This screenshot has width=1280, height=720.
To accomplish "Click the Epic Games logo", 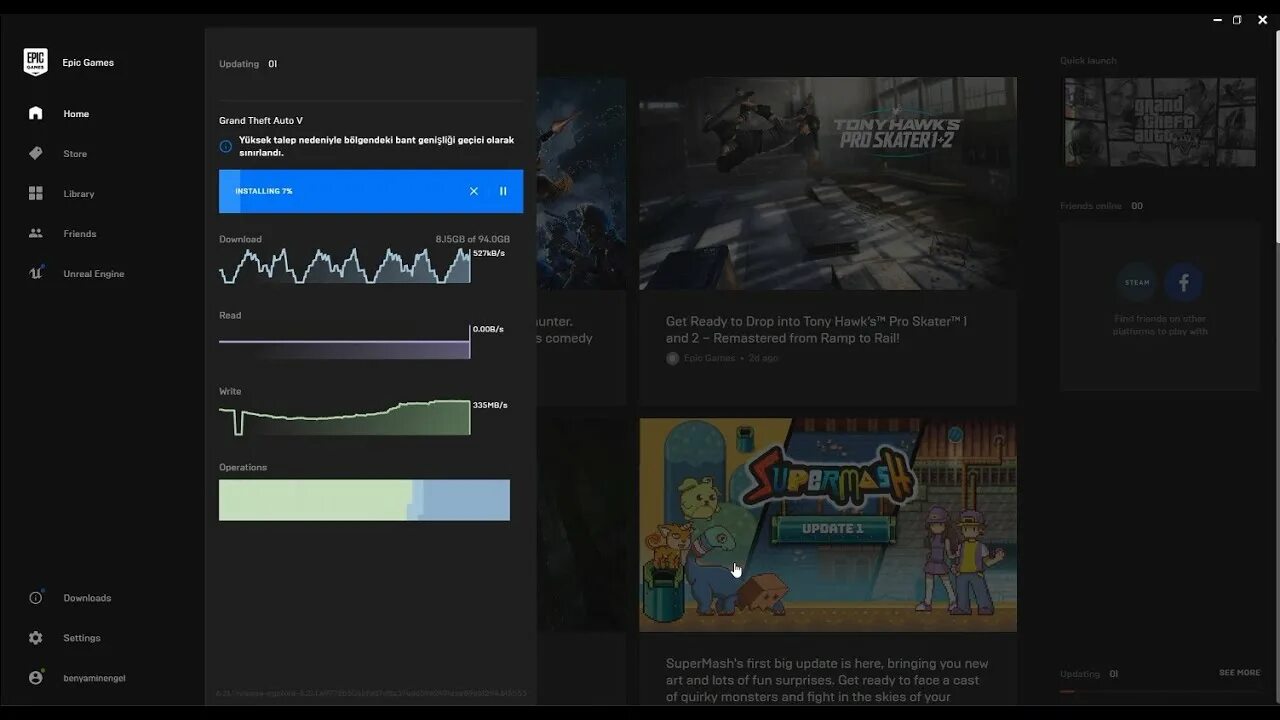I will [36, 62].
